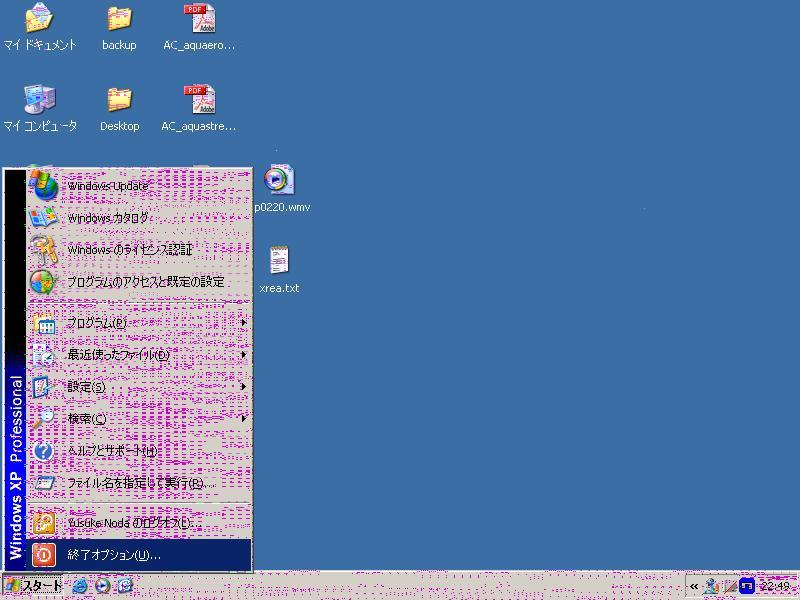Select the xrea.txt text file icon
The image size is (800, 600).
coord(279,269)
